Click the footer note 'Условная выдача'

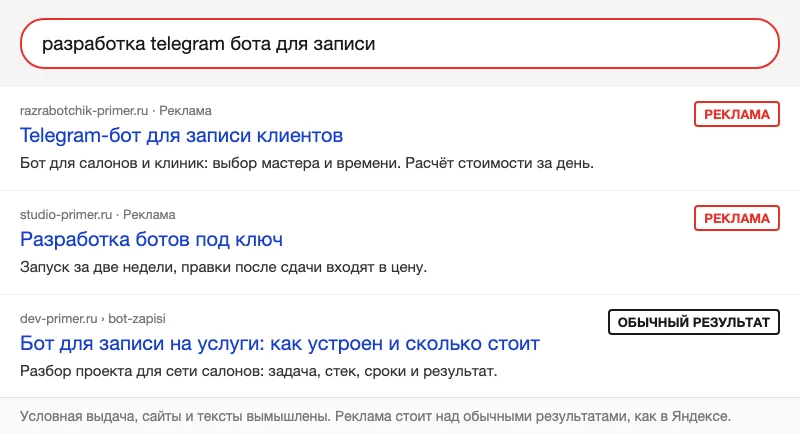pos(376,416)
